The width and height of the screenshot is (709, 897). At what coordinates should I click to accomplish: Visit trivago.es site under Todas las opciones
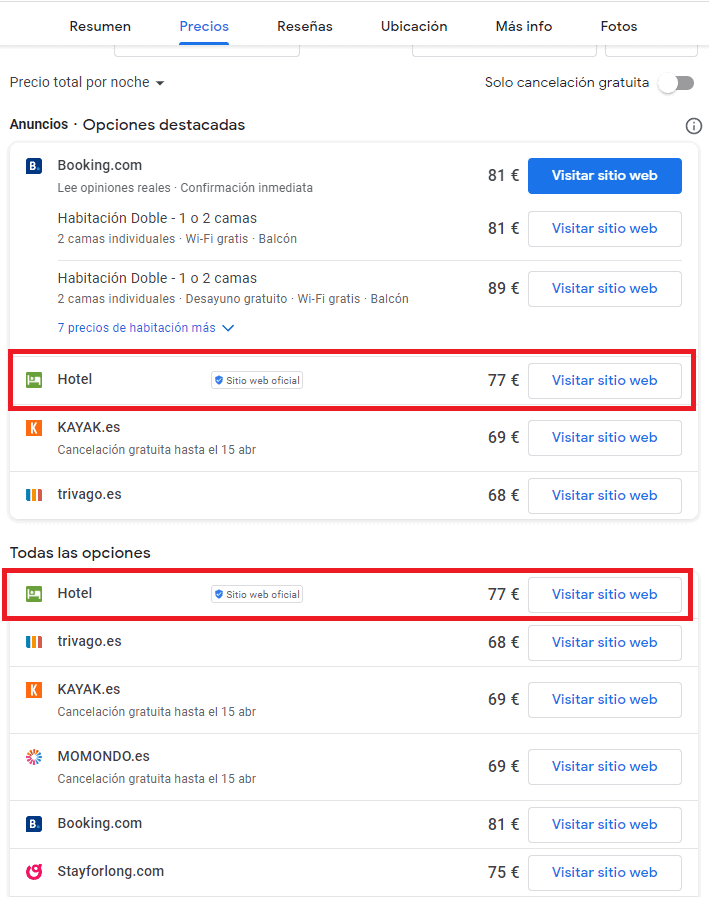(x=604, y=643)
